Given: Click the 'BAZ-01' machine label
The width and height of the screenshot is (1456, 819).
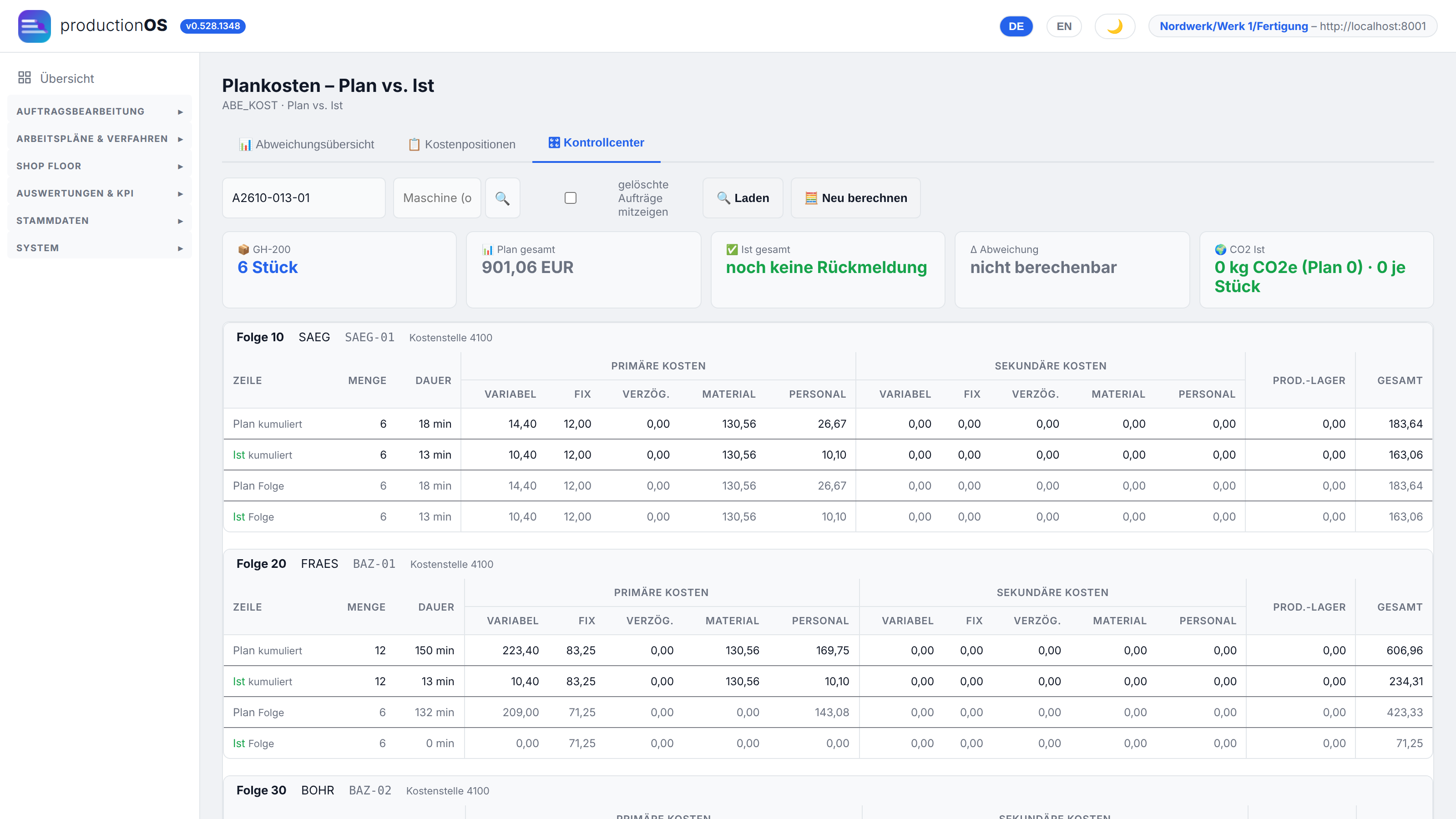Looking at the screenshot, I should point(374,564).
